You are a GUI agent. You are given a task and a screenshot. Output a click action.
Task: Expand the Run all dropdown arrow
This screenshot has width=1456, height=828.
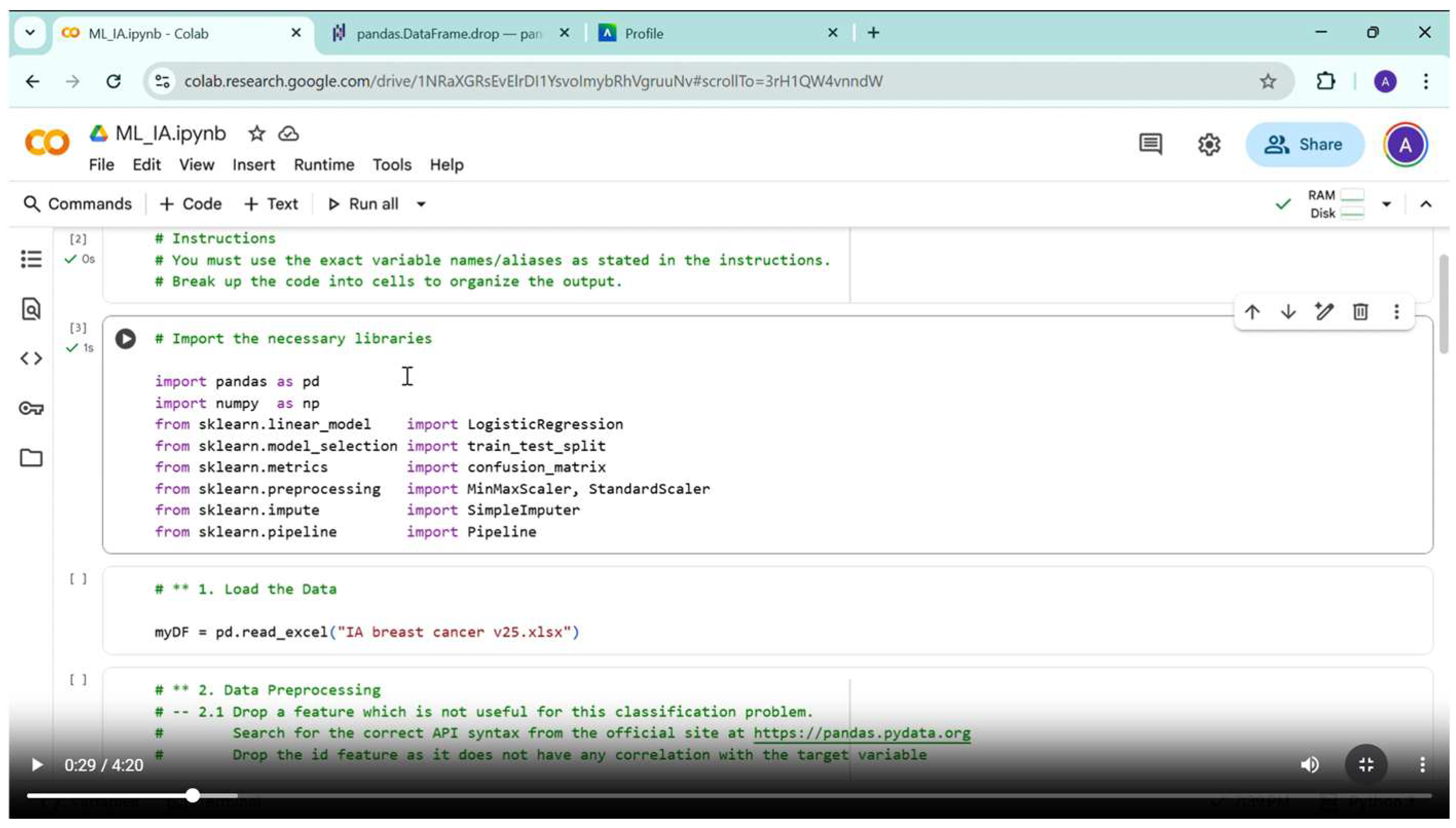point(421,204)
